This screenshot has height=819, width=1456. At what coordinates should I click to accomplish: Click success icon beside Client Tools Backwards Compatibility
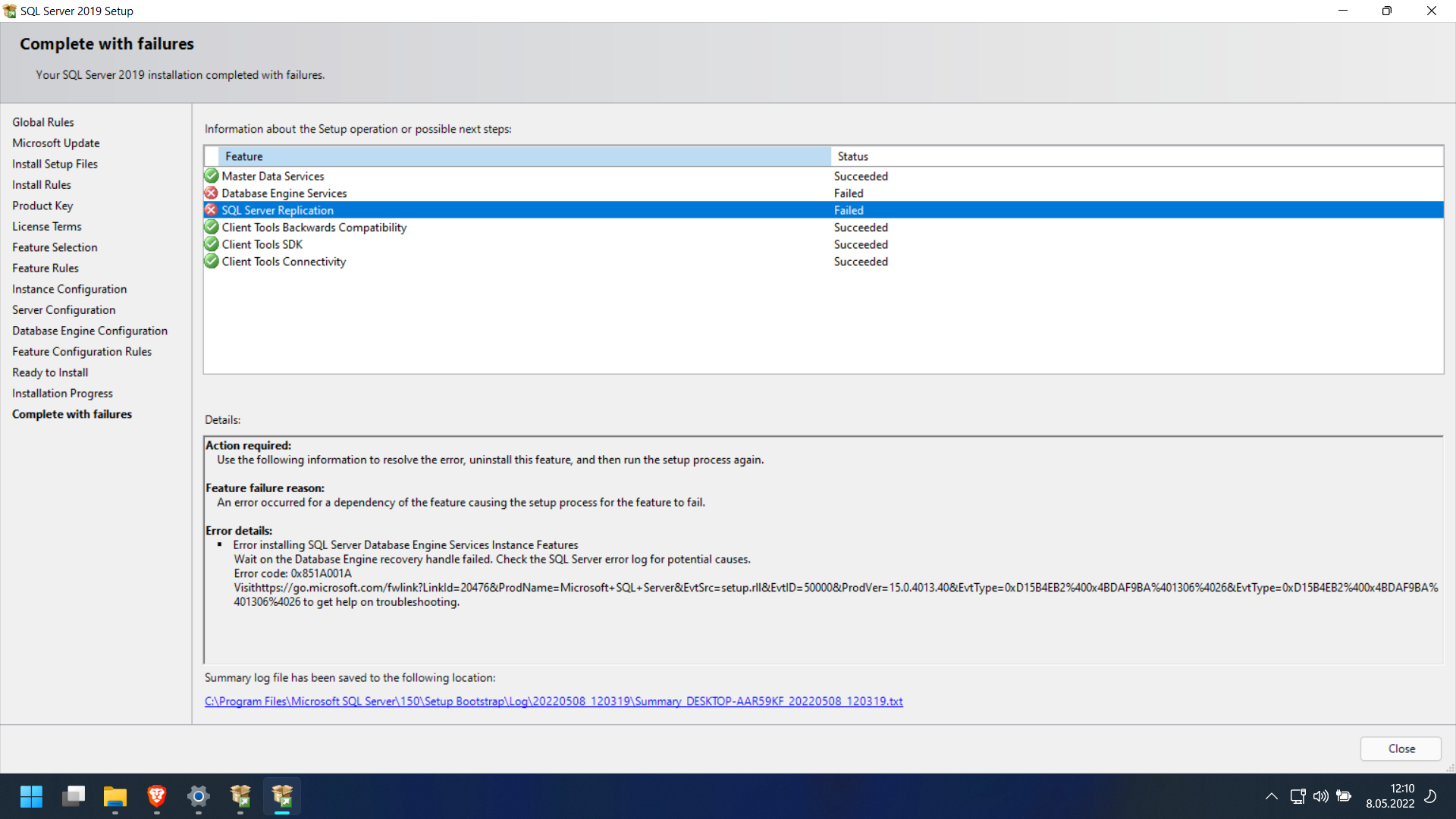click(212, 227)
